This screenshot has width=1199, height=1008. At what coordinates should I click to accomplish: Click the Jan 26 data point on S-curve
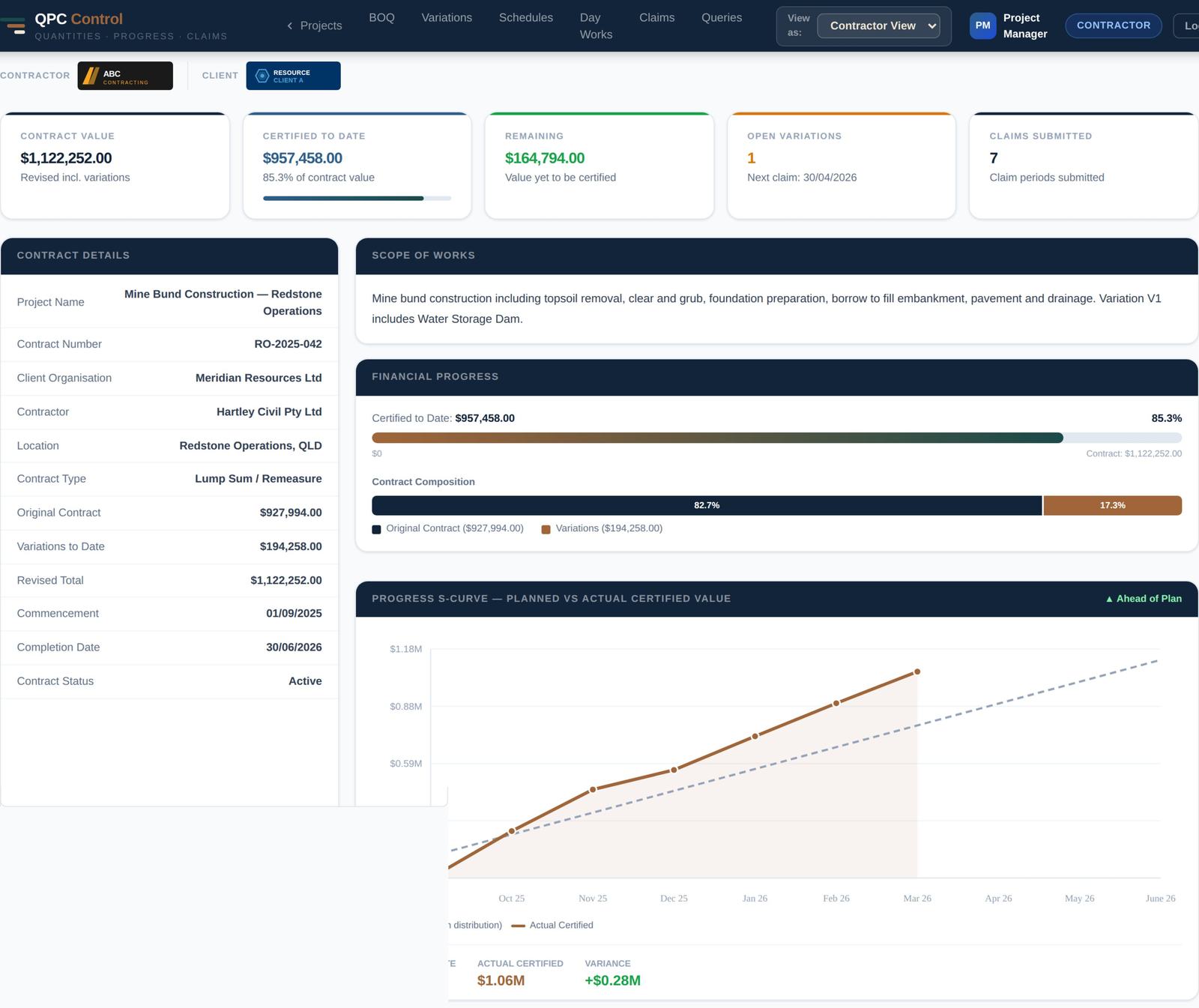click(755, 736)
